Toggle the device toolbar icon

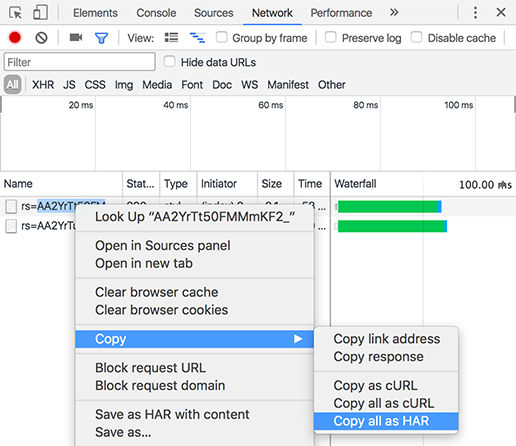click(x=40, y=13)
